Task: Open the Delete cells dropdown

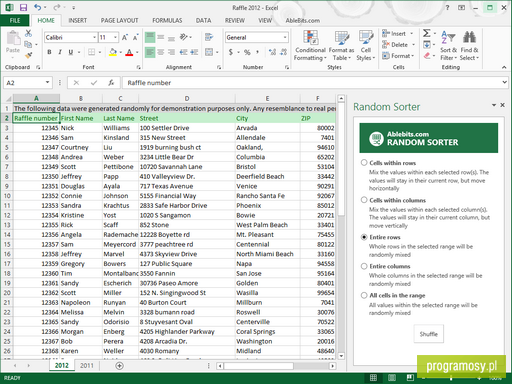Action: (413, 44)
